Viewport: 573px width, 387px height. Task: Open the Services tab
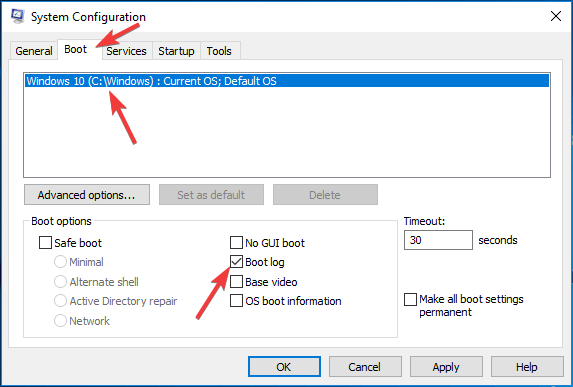126,51
